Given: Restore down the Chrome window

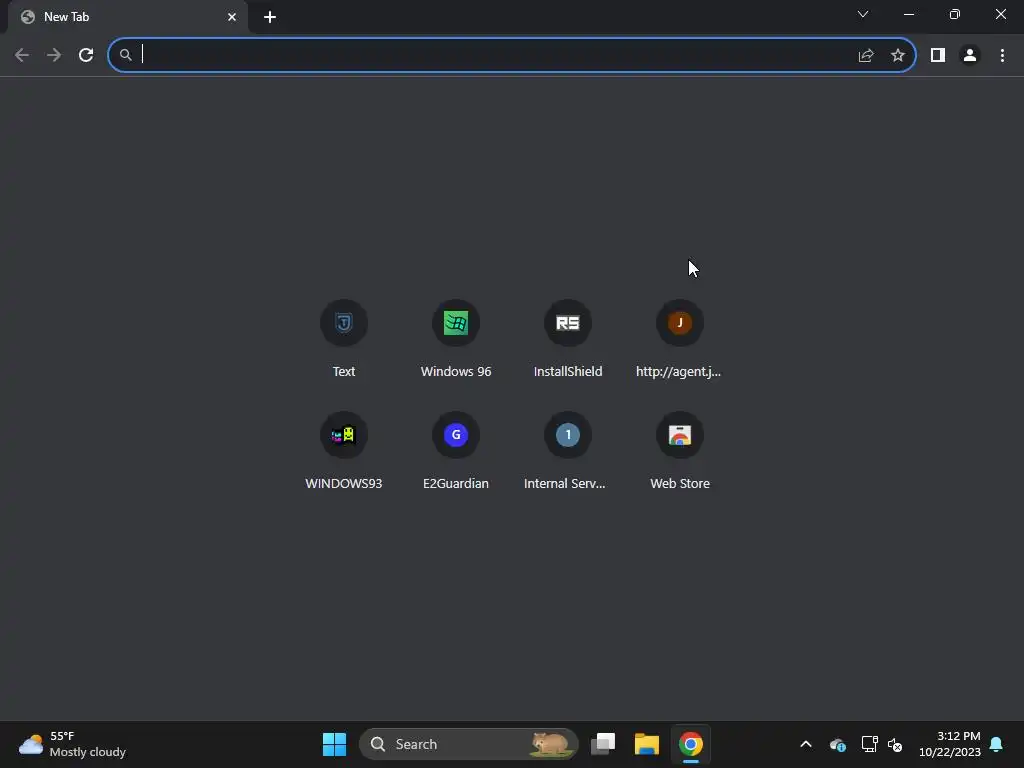Looking at the screenshot, I should (955, 14).
